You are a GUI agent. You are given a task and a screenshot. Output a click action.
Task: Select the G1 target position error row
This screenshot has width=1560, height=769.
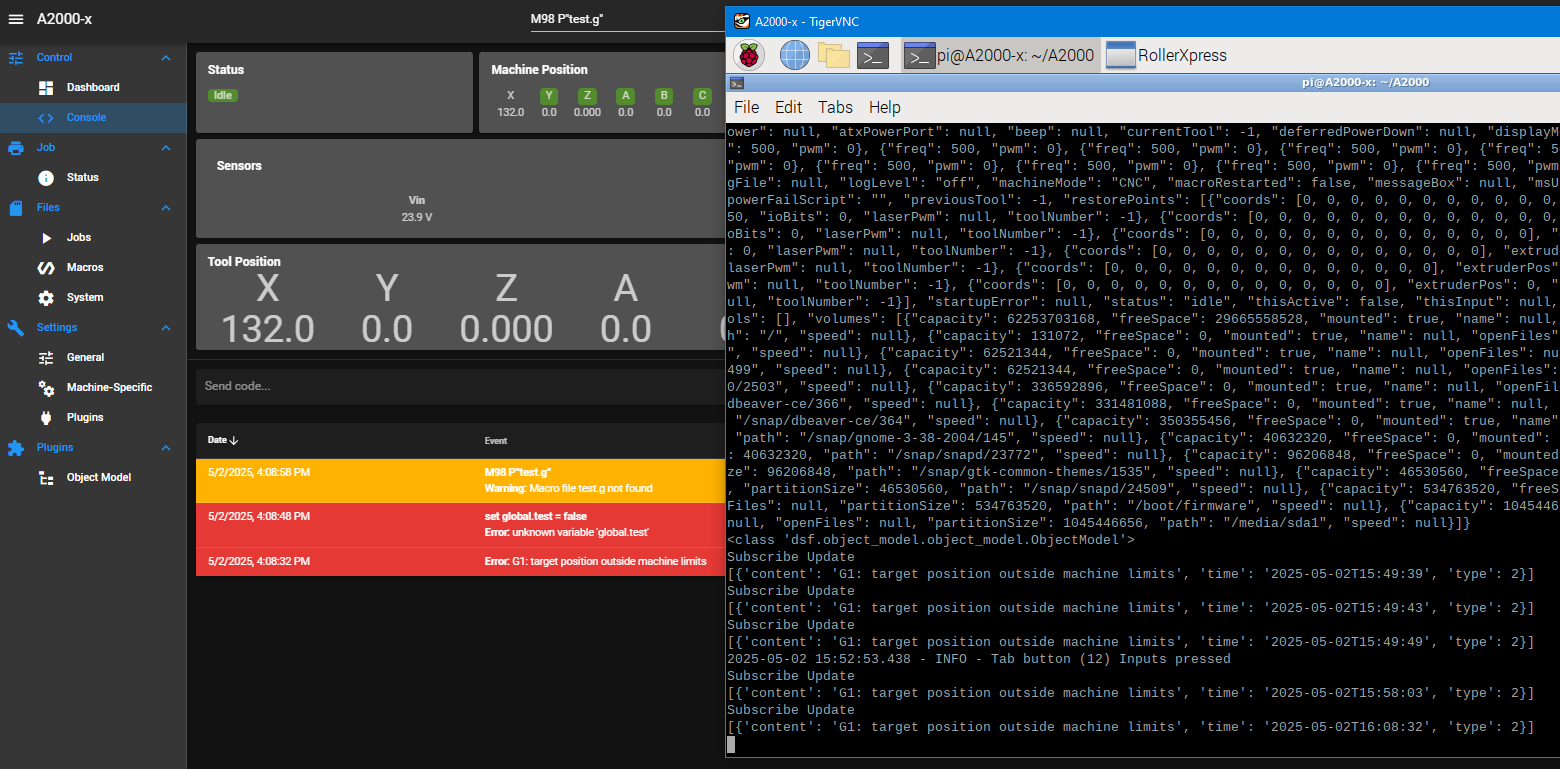[x=460, y=561]
